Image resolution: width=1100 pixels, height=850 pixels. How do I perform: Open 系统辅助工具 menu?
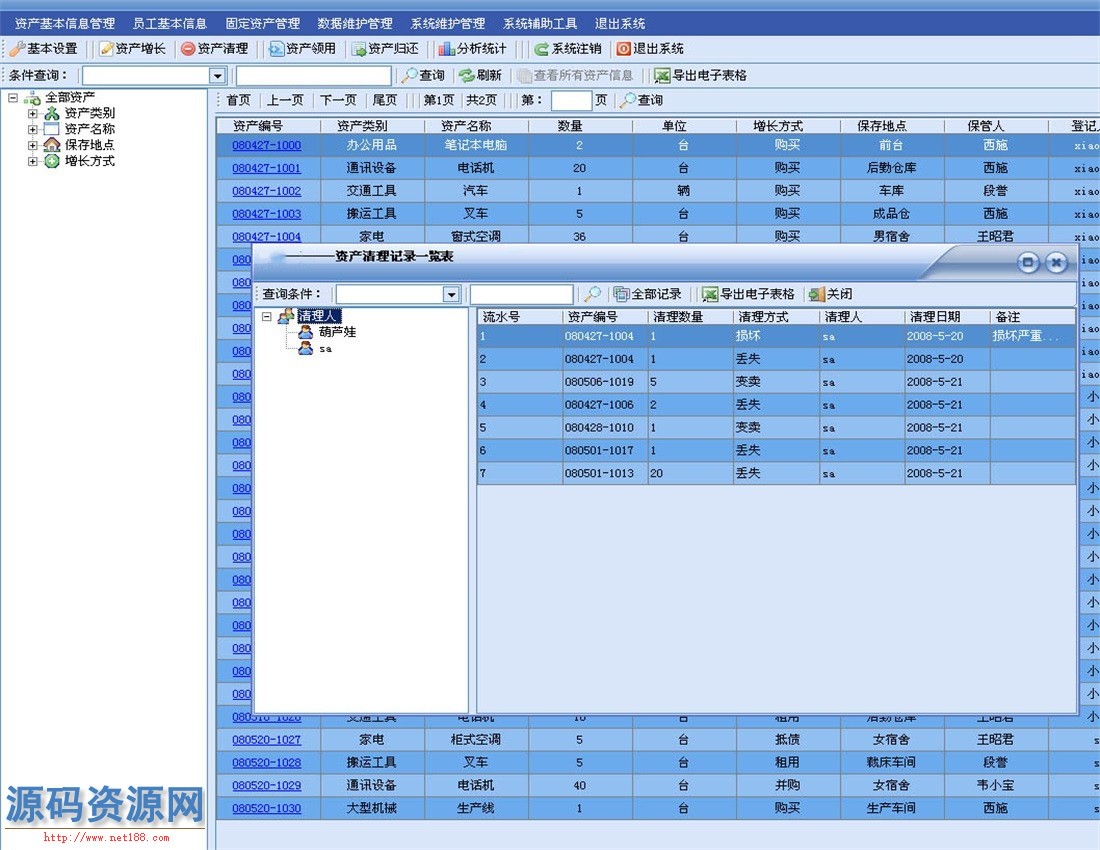click(540, 23)
